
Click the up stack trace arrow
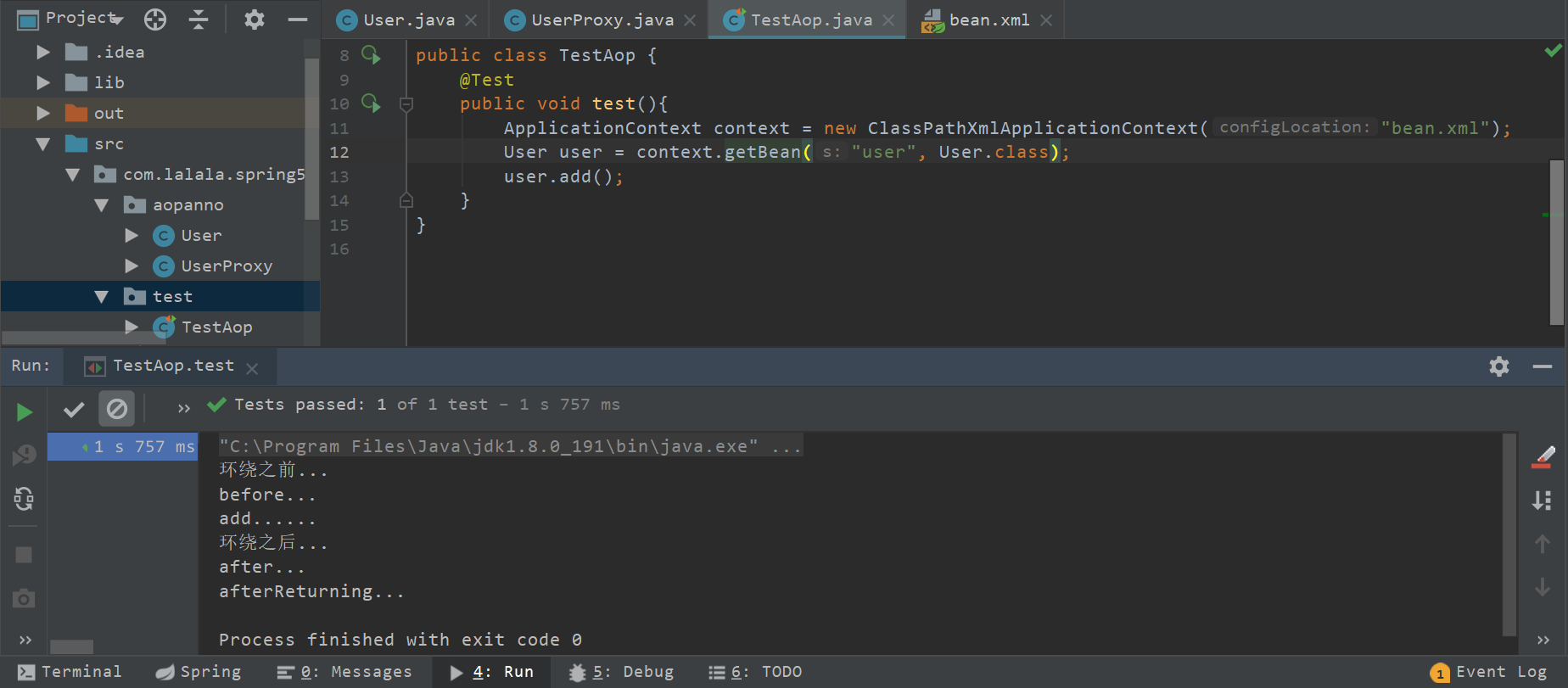pos(1543,544)
